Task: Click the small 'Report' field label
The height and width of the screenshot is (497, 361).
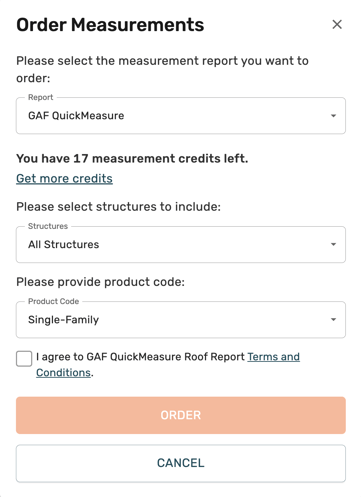Action: (x=40, y=97)
